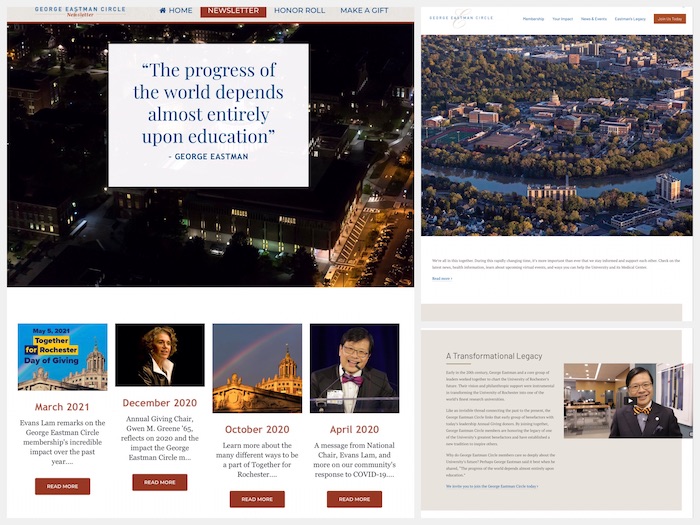Open Membership in the right page nav
The width and height of the screenshot is (700, 525).
click(x=533, y=19)
